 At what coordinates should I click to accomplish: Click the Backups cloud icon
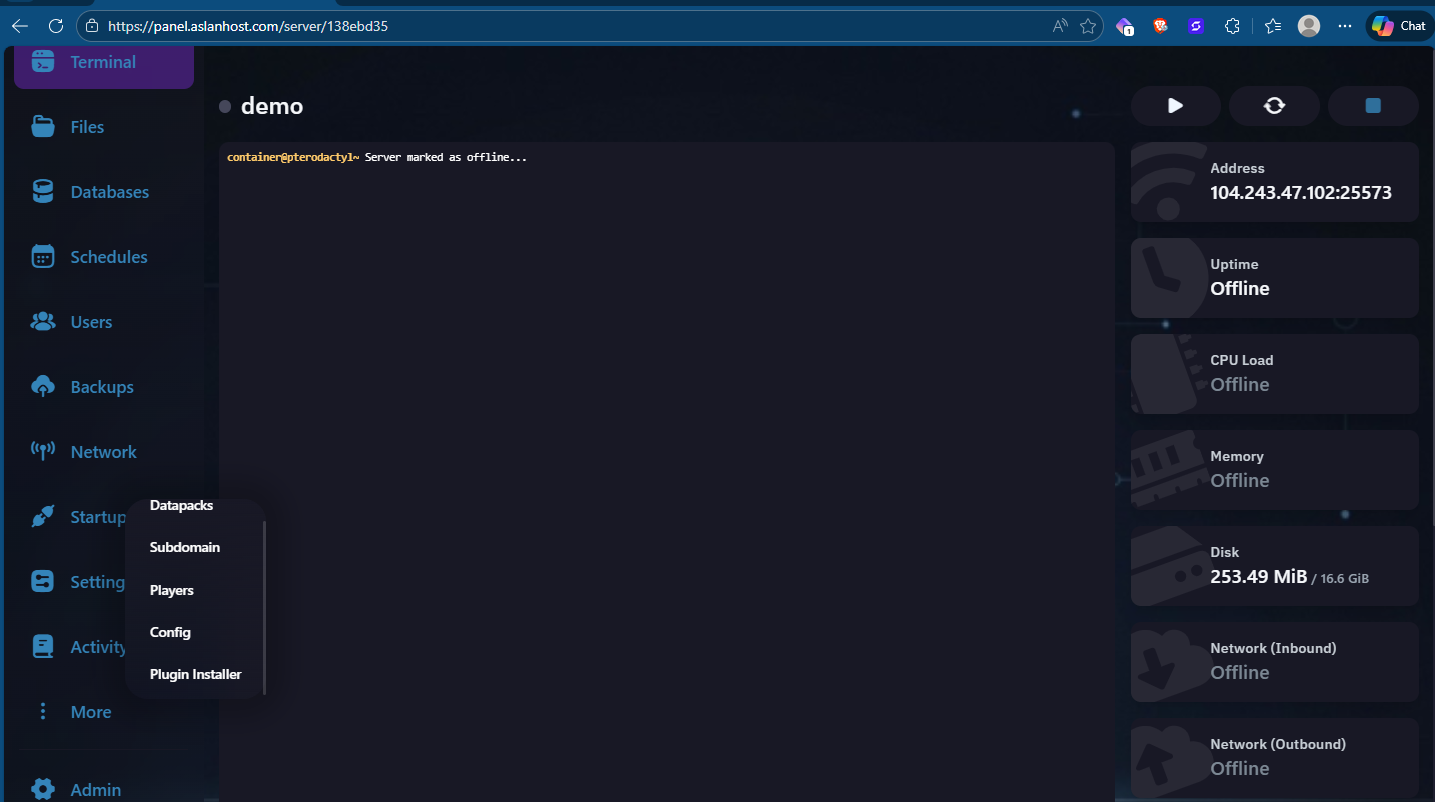pos(42,387)
